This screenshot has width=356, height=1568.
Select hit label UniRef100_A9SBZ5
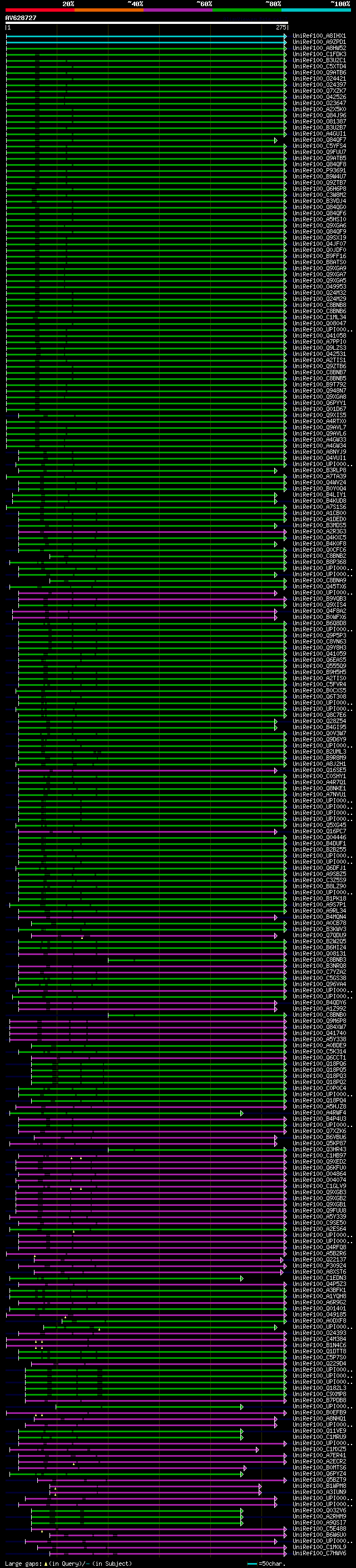coord(319,873)
